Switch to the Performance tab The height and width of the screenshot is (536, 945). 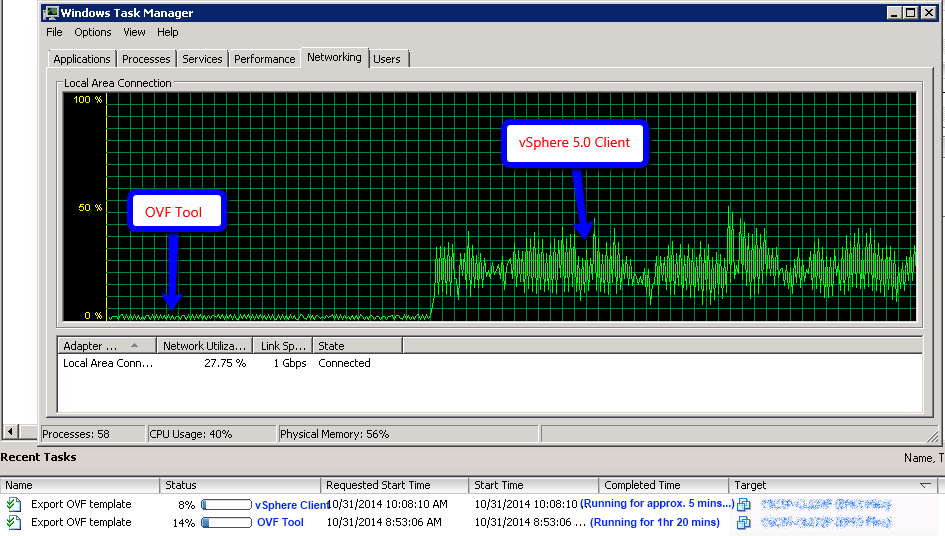[x=264, y=59]
